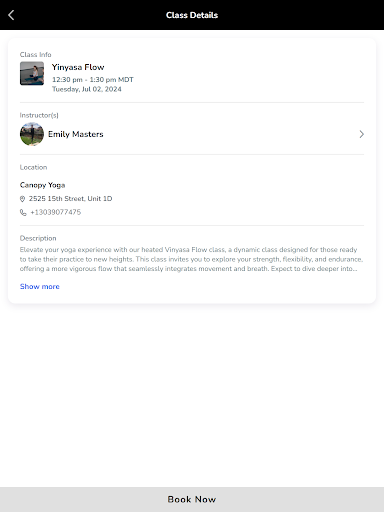This screenshot has width=384, height=512.
Task: Tap Emily Masters profile photo
Action: 32,134
